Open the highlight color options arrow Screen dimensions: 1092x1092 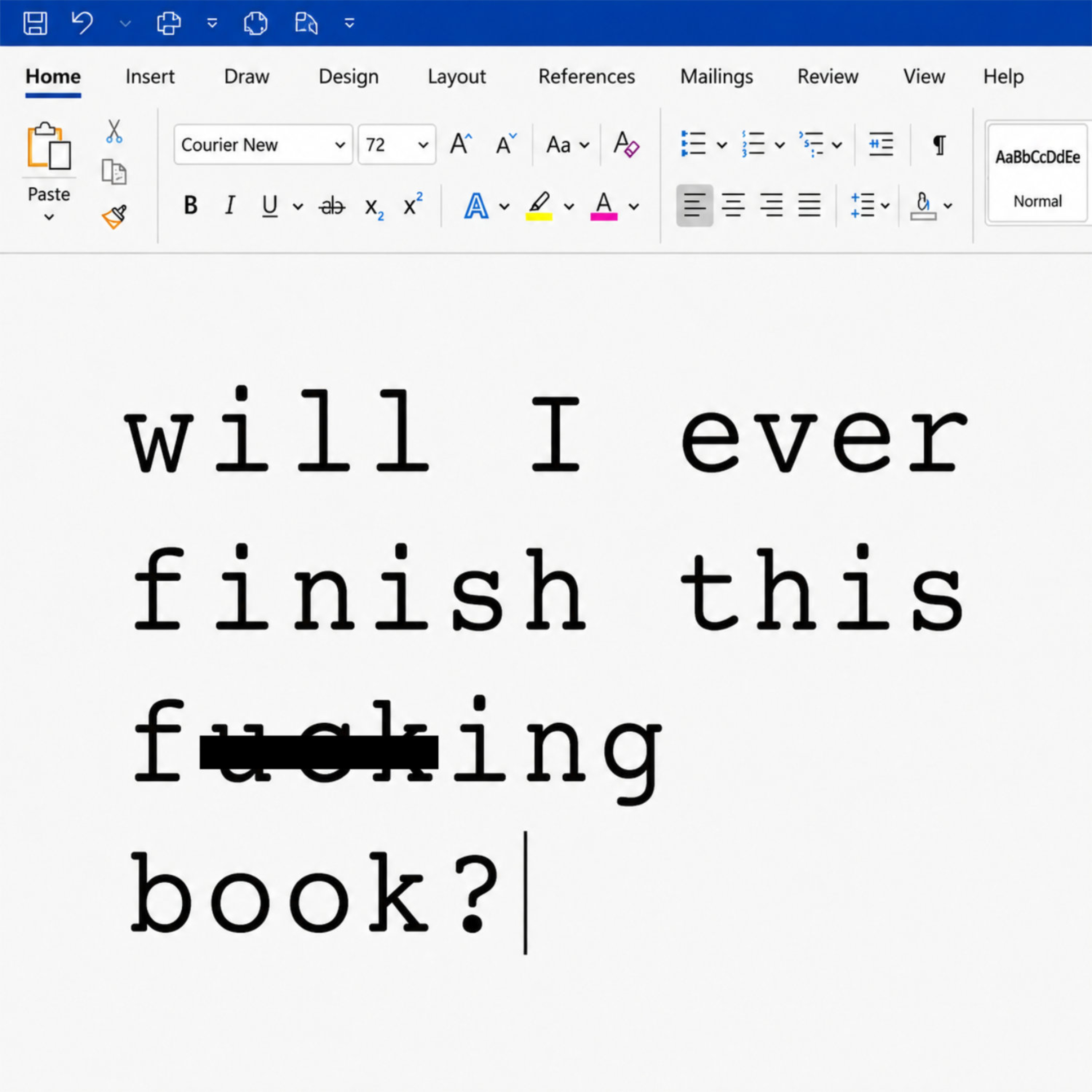[569, 207]
